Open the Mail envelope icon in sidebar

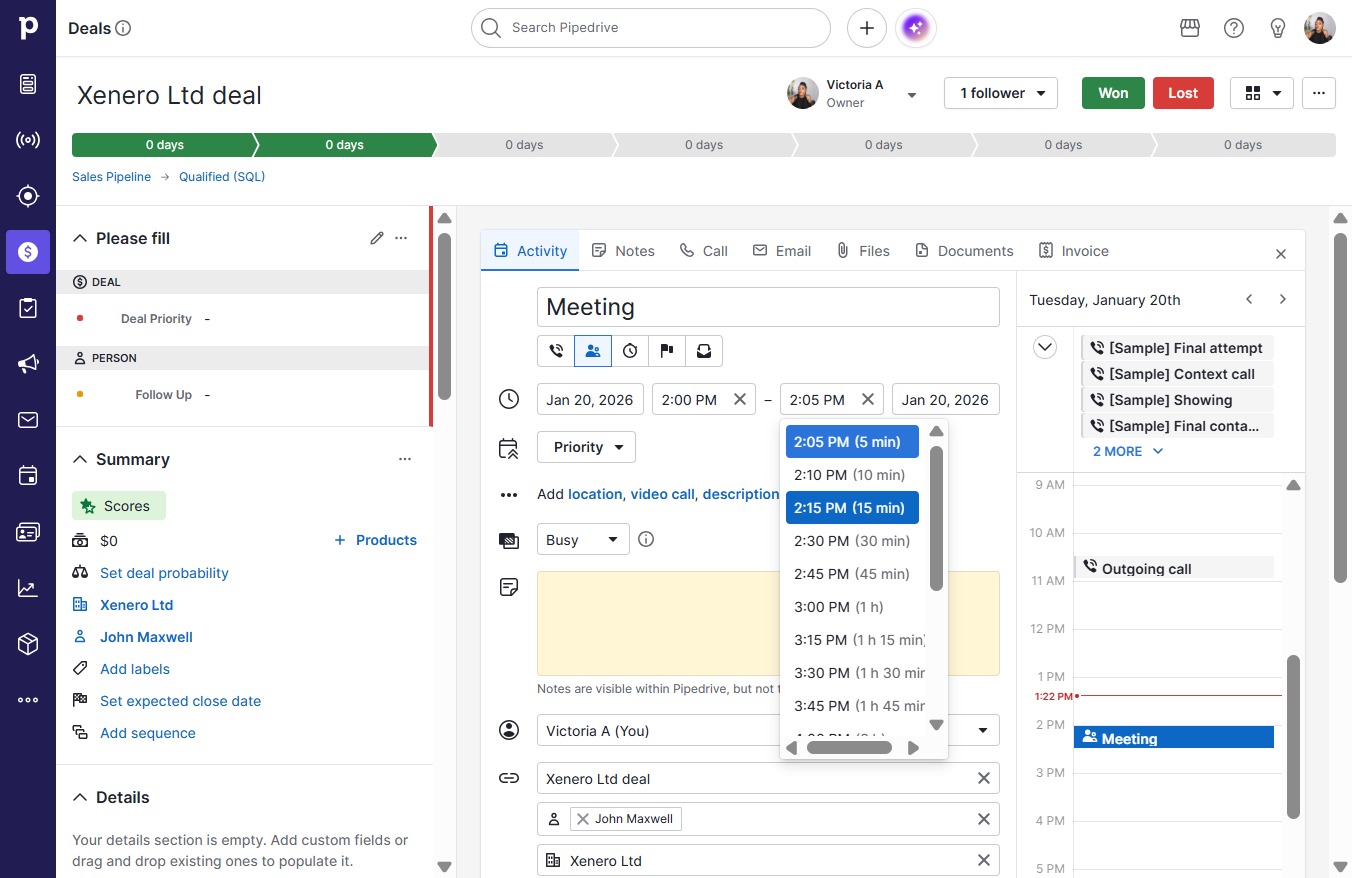[x=28, y=420]
